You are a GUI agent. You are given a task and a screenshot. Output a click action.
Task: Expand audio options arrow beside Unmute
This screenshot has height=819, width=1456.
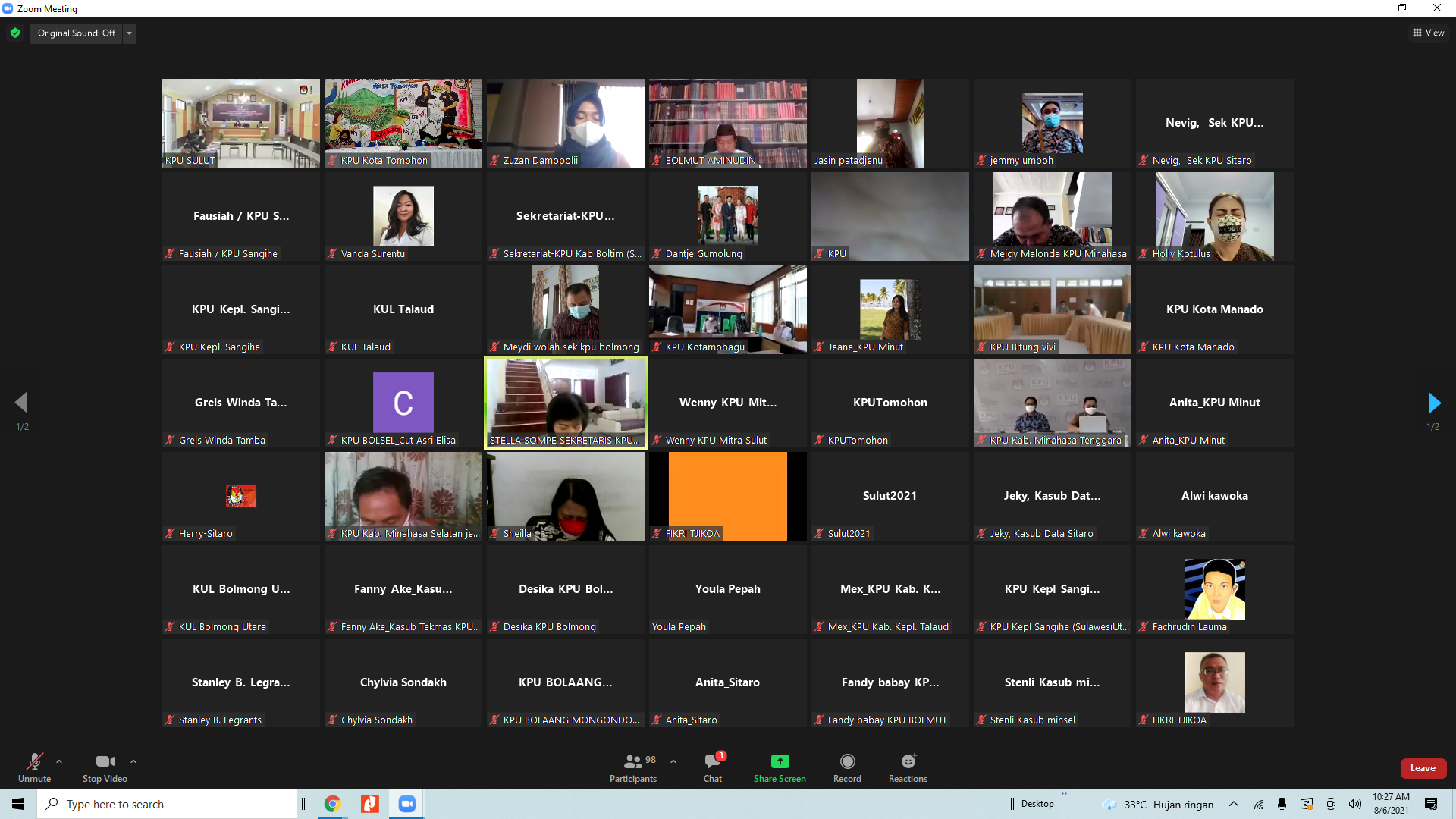[x=59, y=761]
